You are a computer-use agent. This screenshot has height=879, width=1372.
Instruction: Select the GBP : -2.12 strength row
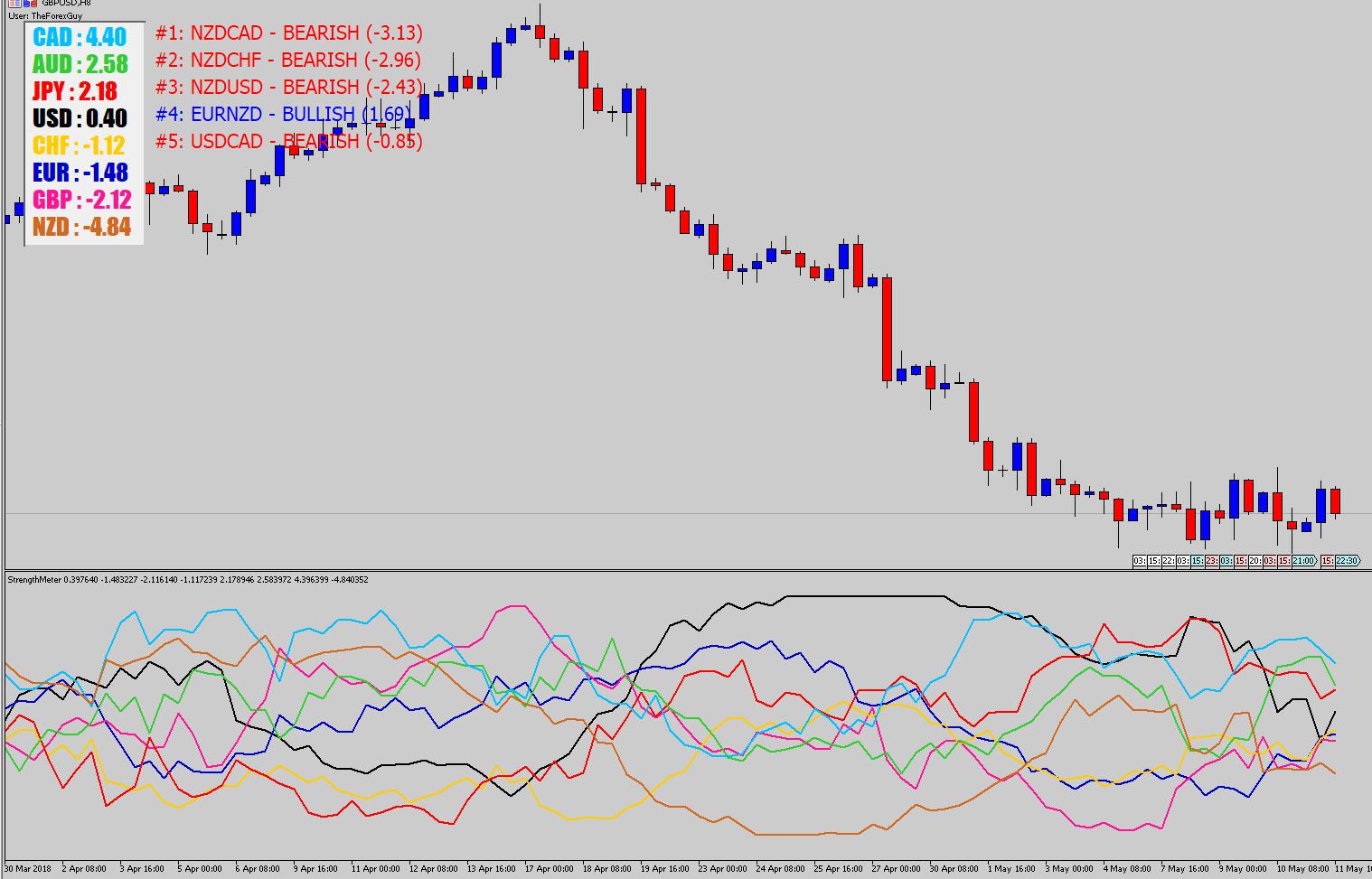click(82, 200)
